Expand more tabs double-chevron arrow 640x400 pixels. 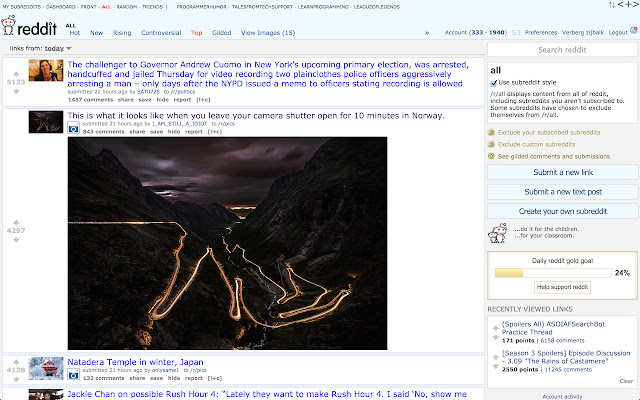[x=427, y=33]
